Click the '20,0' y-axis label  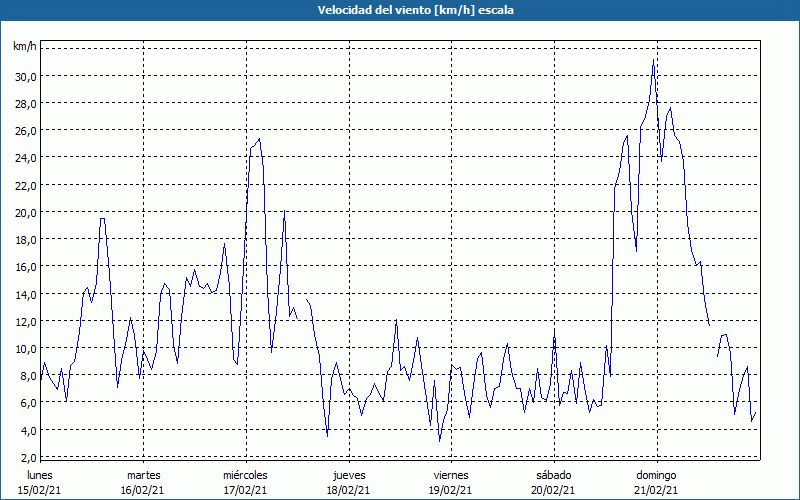(26, 212)
